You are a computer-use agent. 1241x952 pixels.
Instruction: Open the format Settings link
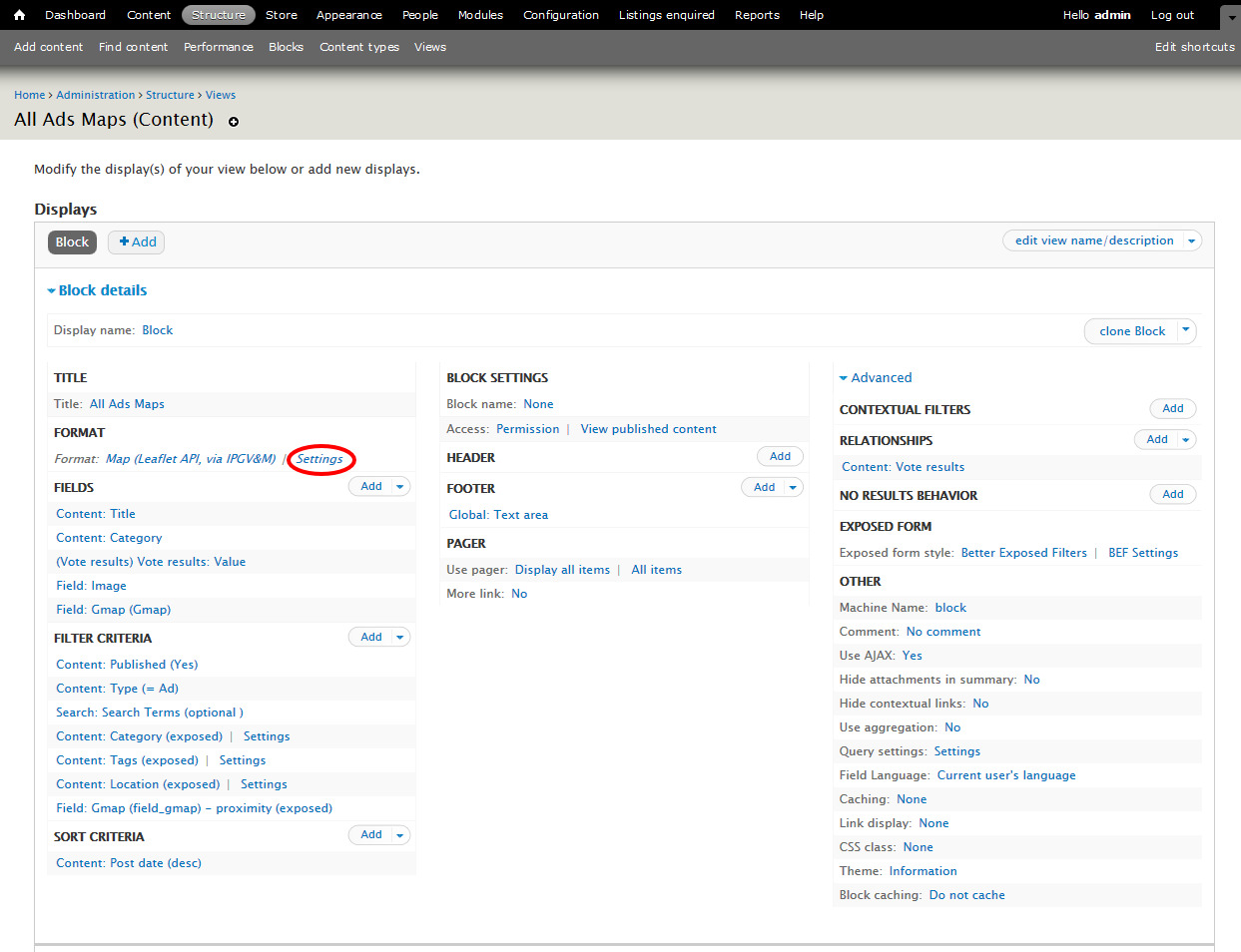pos(319,459)
